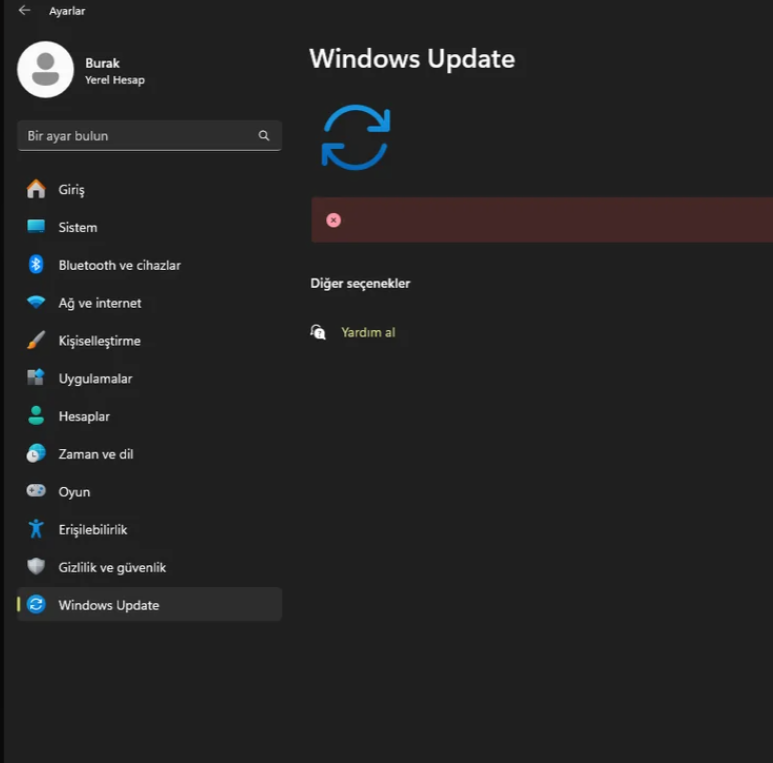Click the Zaman ve dil clock icon
The width and height of the screenshot is (773, 763).
(x=36, y=453)
